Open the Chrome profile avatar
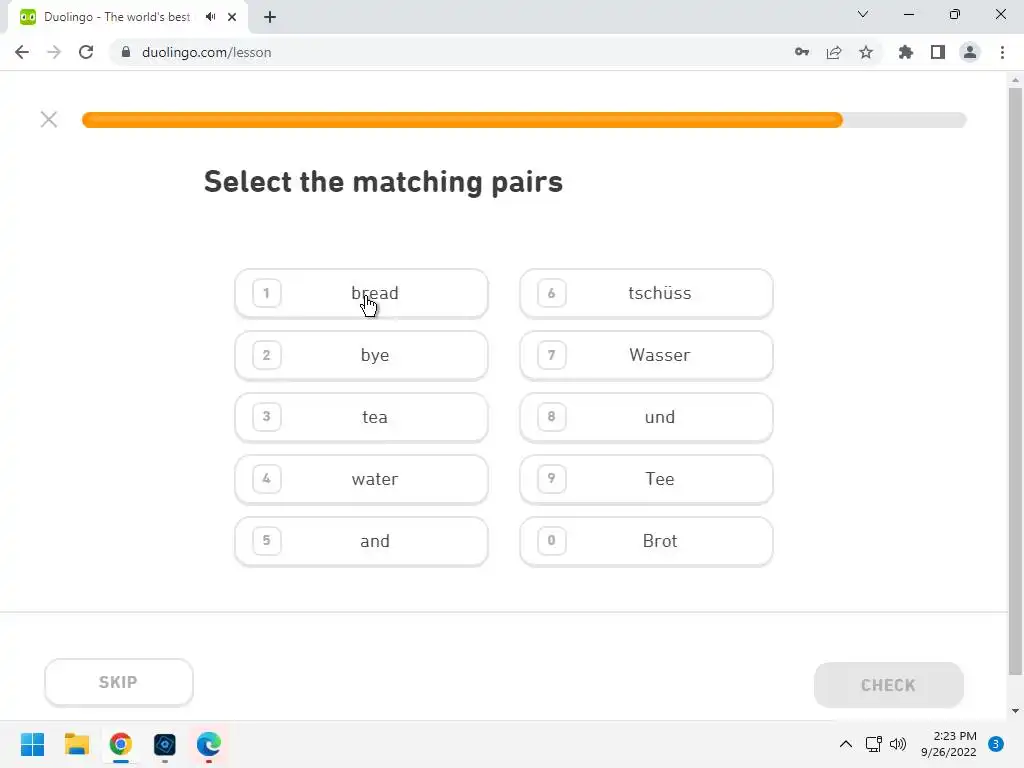1024x768 pixels. [x=970, y=52]
